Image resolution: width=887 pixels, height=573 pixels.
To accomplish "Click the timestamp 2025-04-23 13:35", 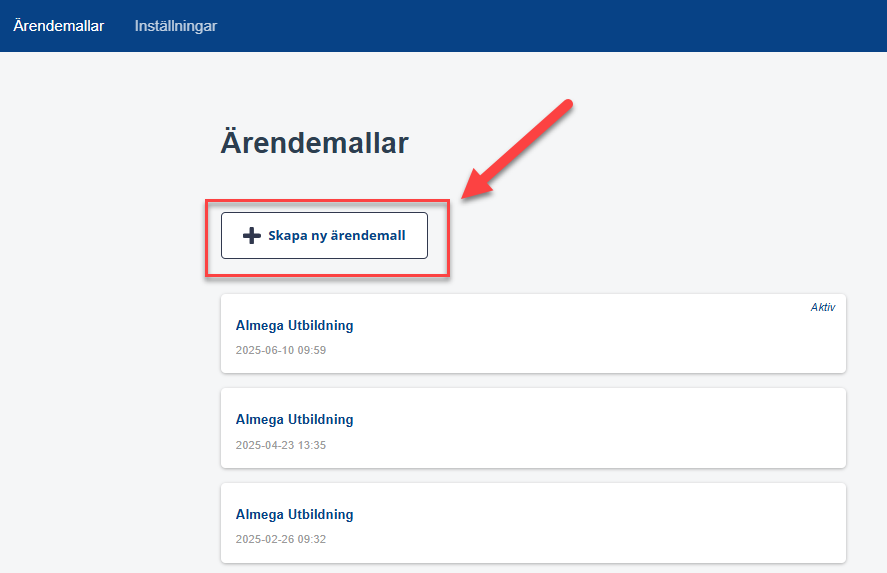I will click(281, 445).
